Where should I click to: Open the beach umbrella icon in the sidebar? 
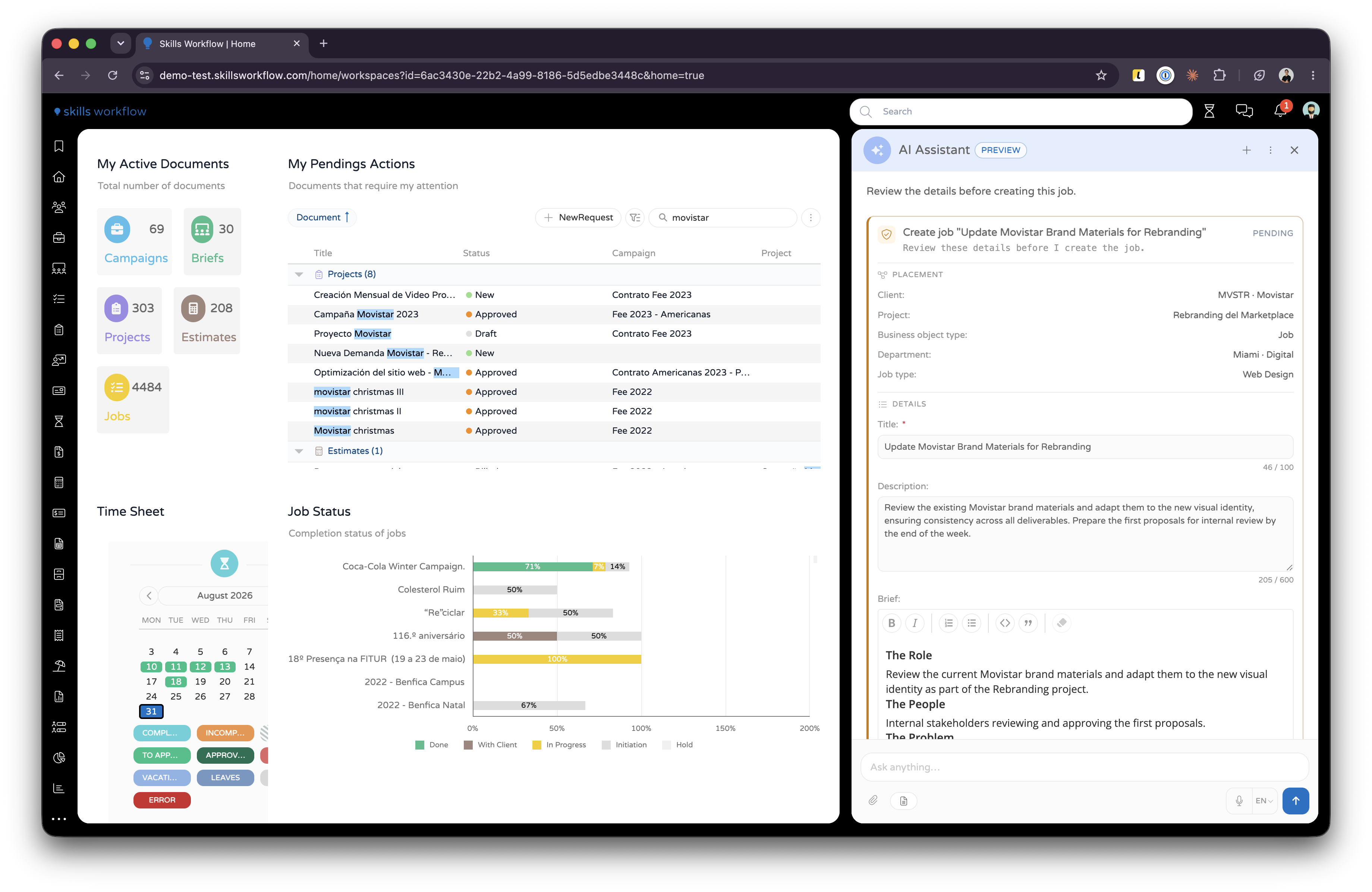59,666
